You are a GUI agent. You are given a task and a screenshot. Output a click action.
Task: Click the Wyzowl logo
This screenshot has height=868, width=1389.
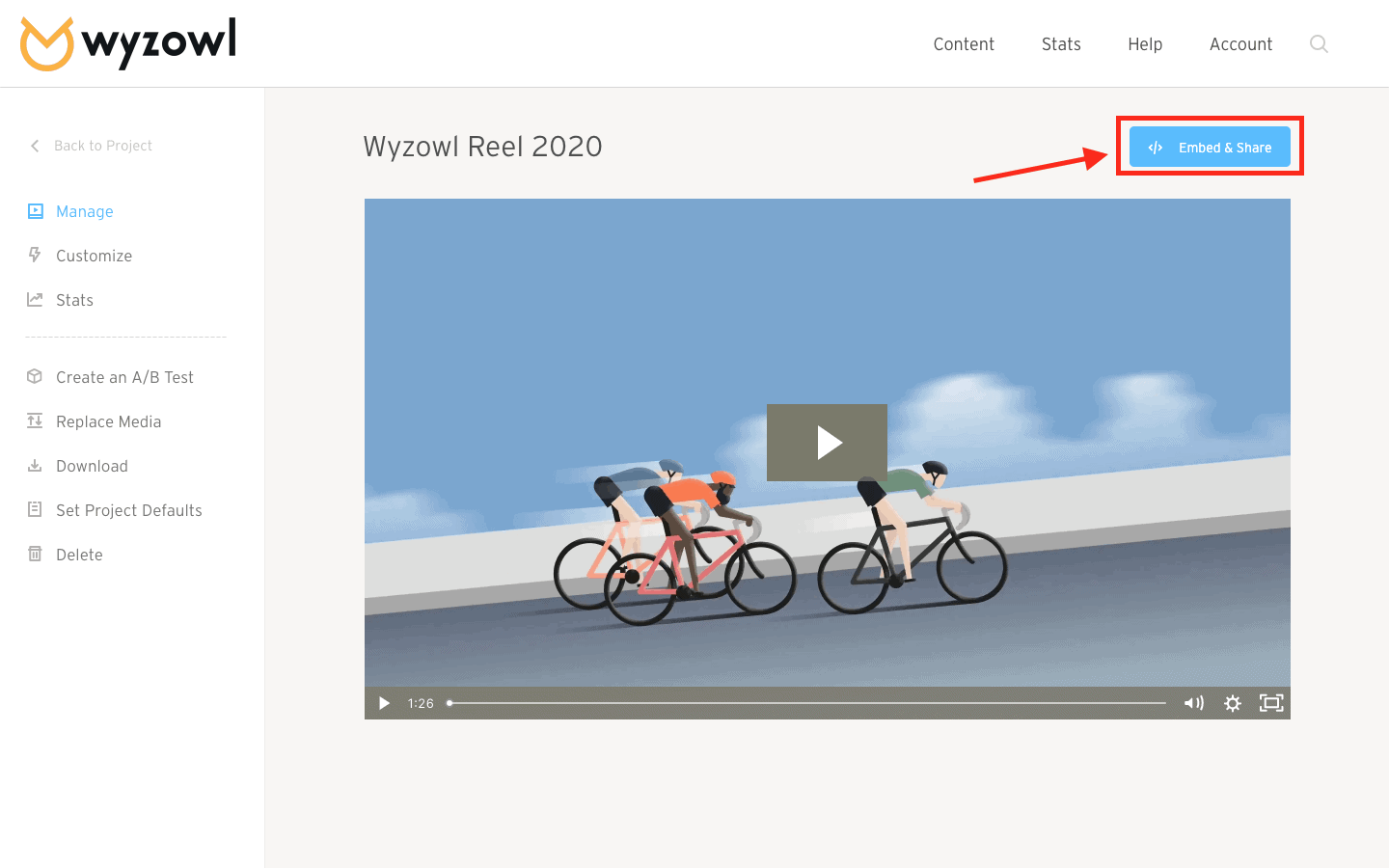pyautogui.click(x=128, y=43)
